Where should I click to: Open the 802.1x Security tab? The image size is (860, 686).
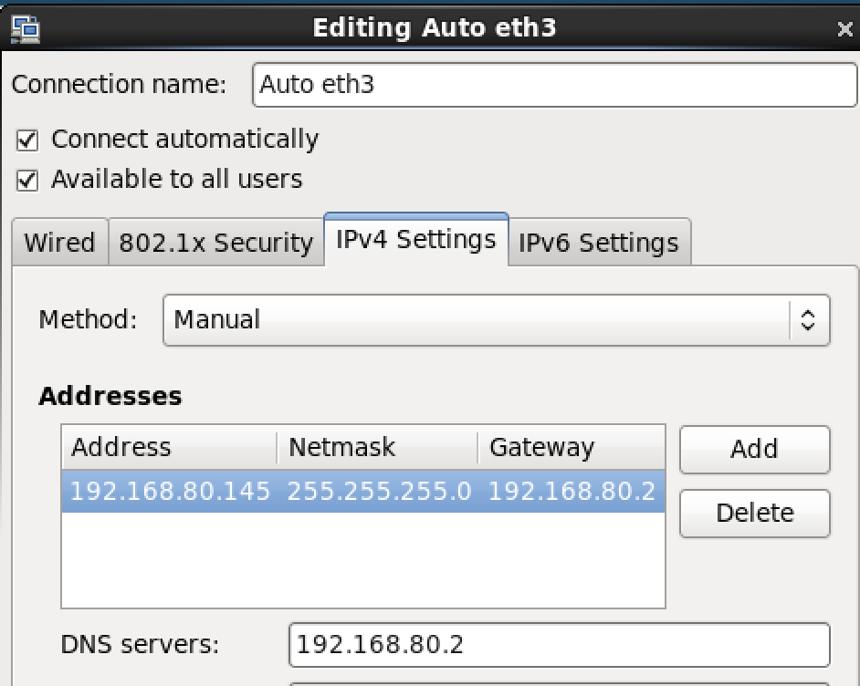pos(216,242)
